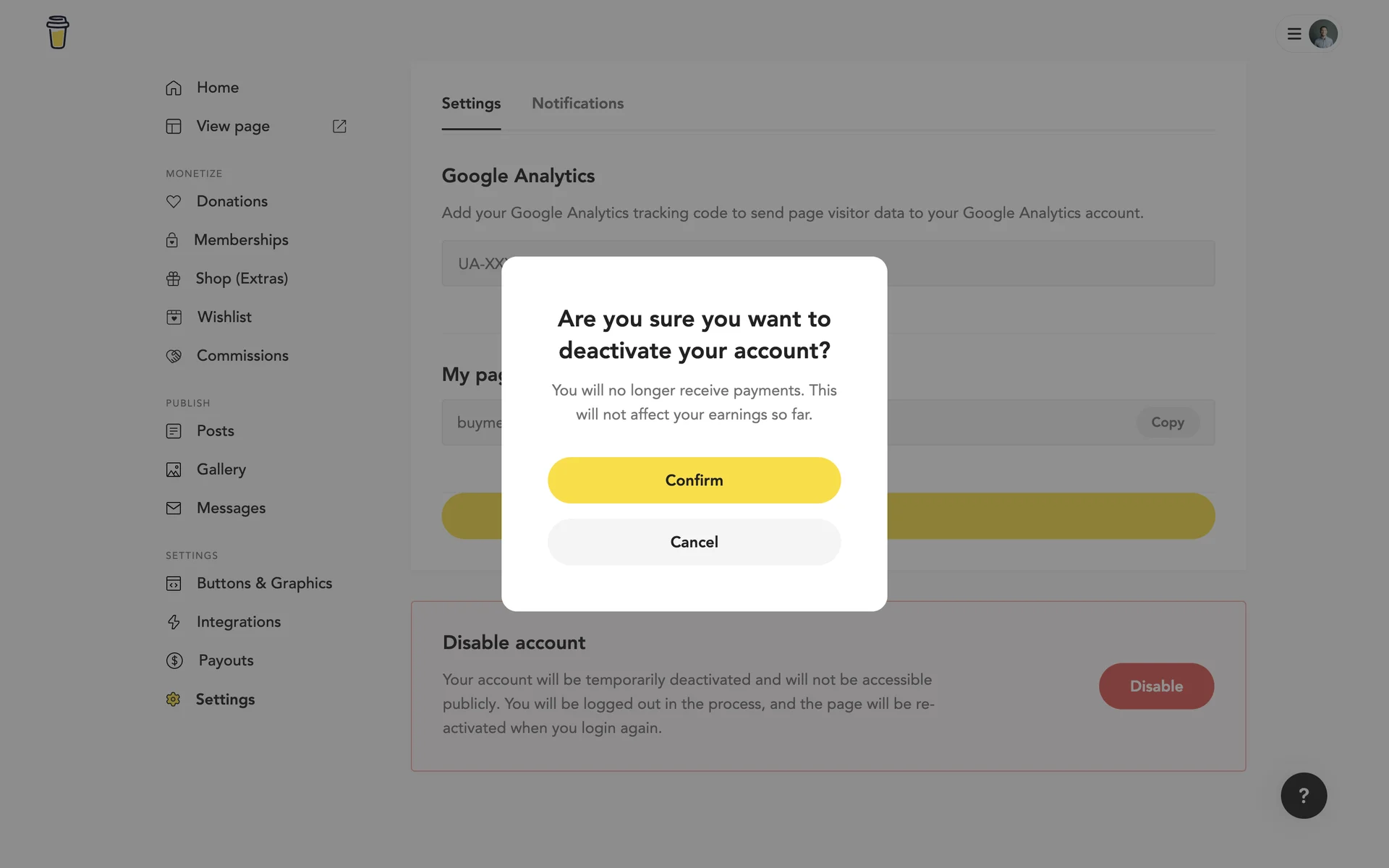Click the Memberships lock icon
The height and width of the screenshot is (868, 1389).
(x=172, y=240)
